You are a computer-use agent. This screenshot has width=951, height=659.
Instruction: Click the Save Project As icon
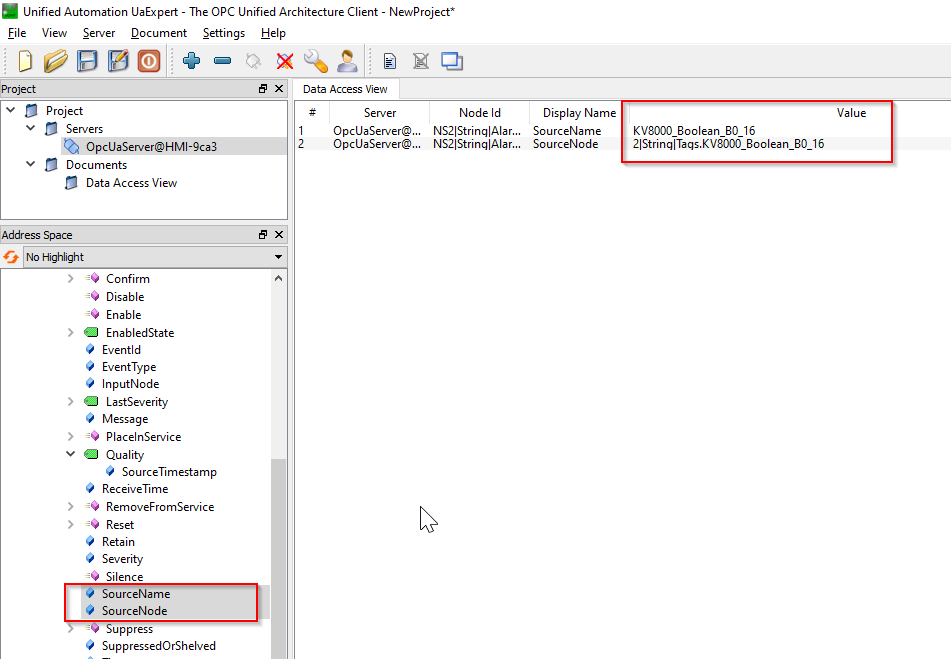tap(118, 61)
